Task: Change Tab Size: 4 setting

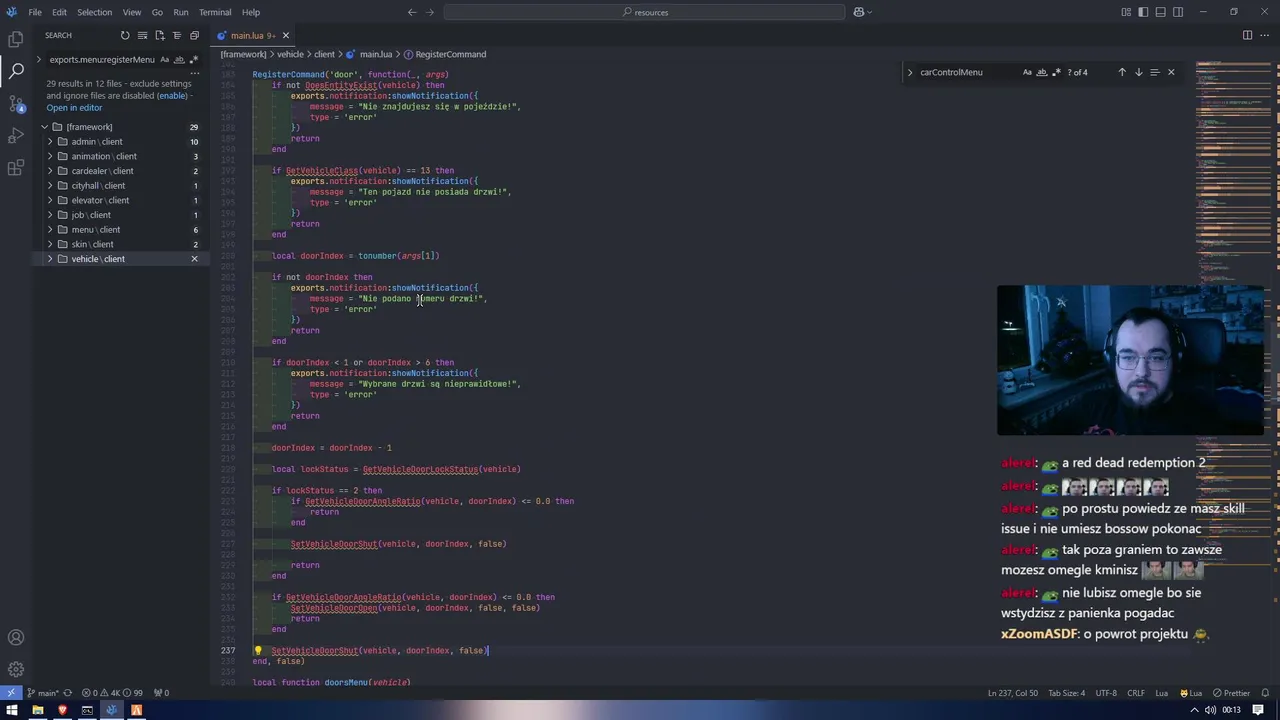Action: [x=1066, y=693]
